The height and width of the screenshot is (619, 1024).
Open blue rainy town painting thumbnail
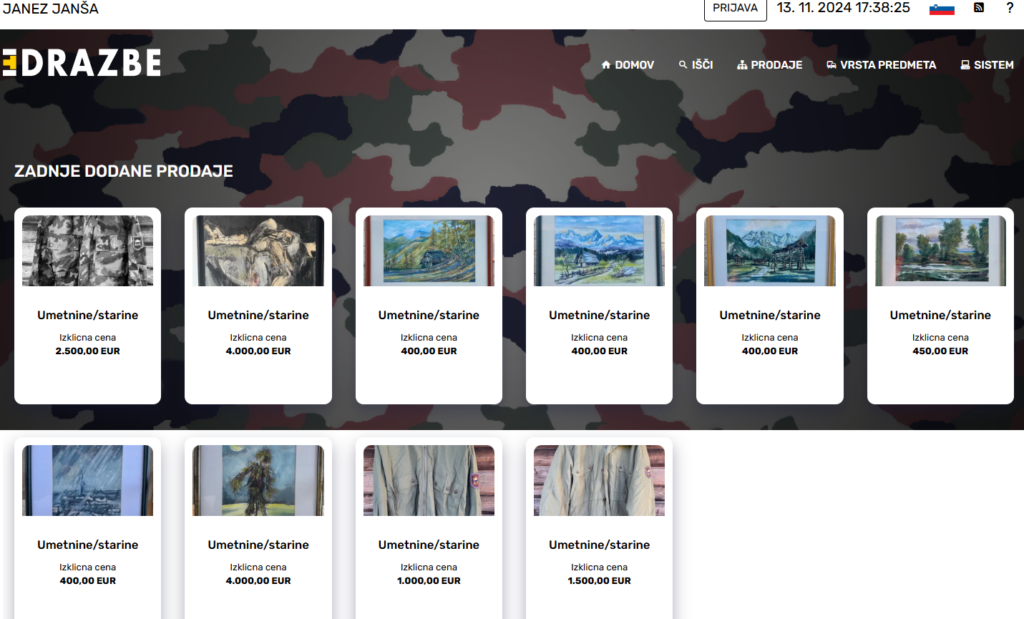[x=88, y=481]
